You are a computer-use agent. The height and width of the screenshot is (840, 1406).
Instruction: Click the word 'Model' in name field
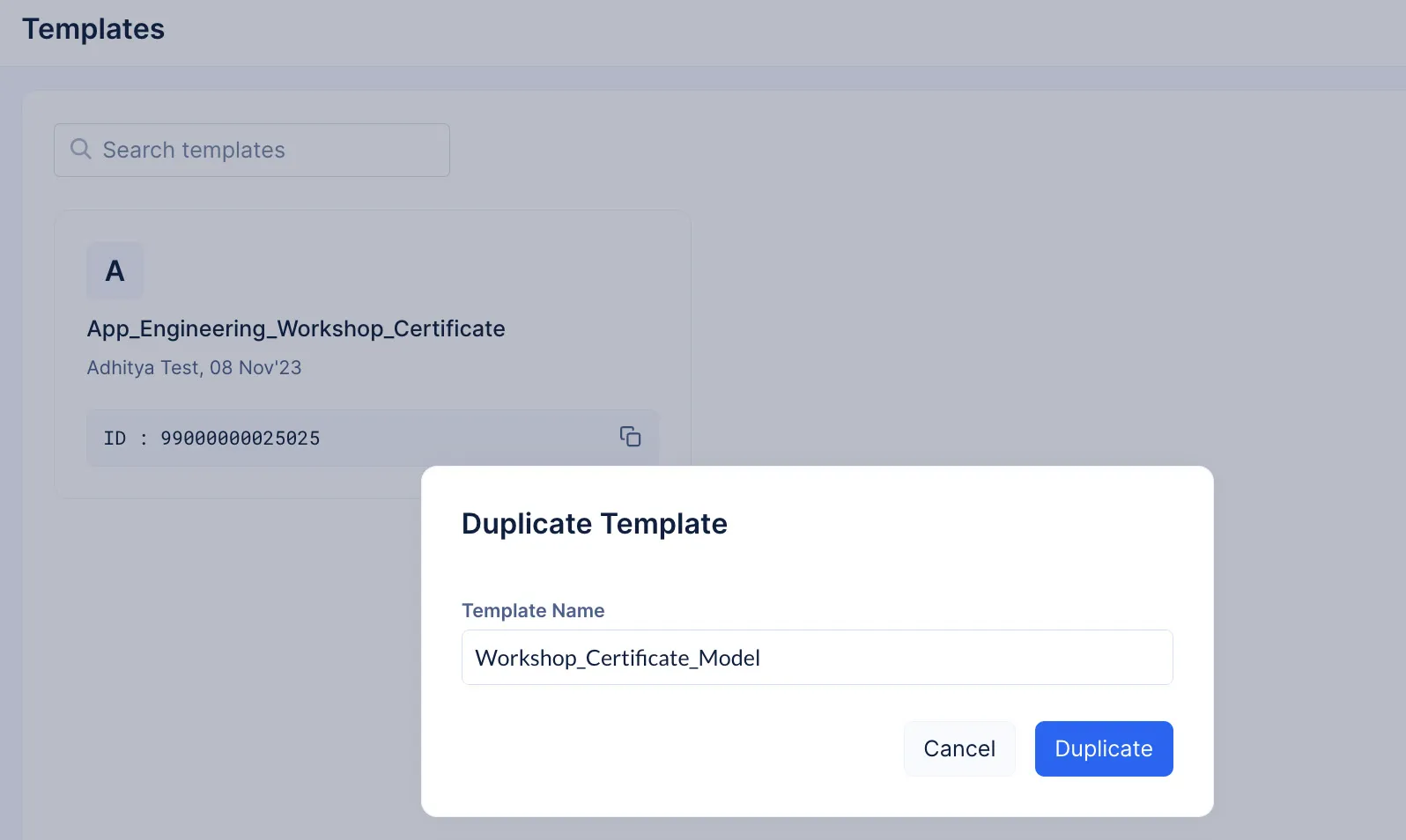coord(729,658)
